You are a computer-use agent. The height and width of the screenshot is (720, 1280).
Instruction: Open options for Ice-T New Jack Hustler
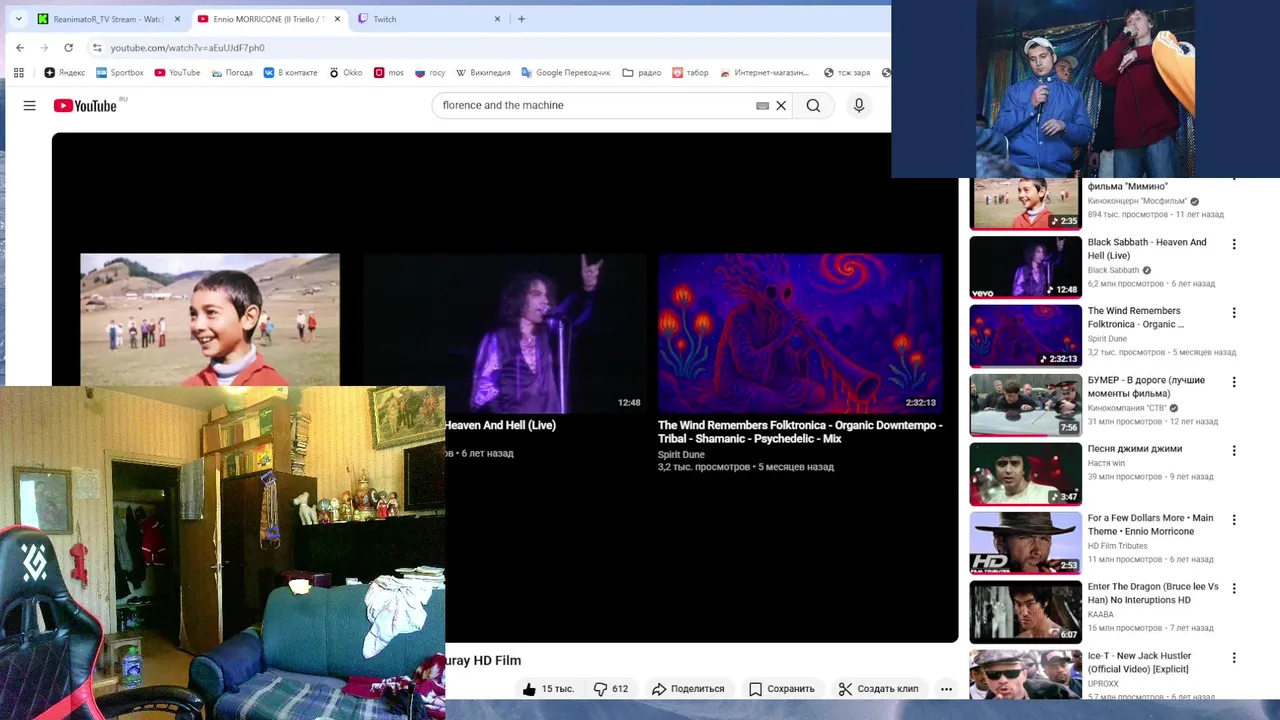1234,658
